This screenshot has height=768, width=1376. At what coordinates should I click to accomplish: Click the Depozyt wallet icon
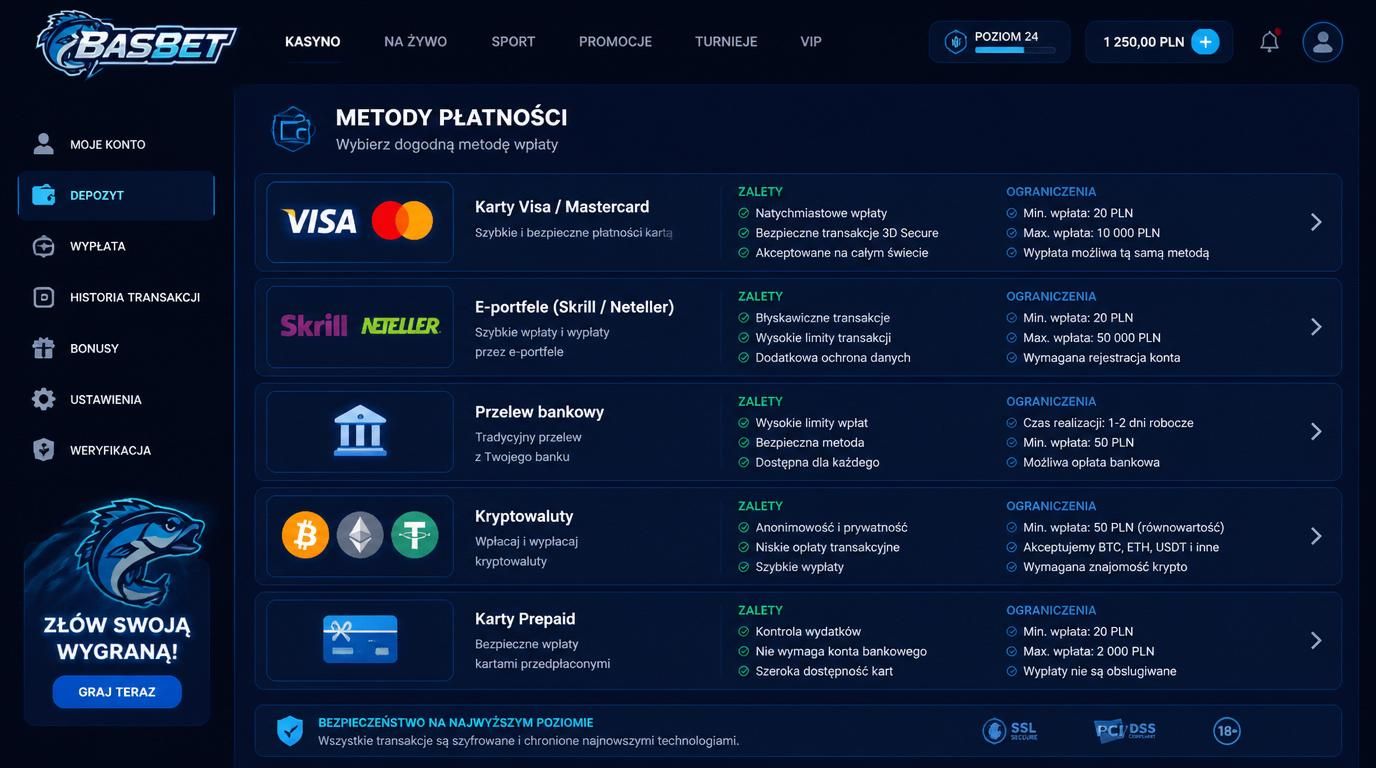pyautogui.click(x=43, y=195)
